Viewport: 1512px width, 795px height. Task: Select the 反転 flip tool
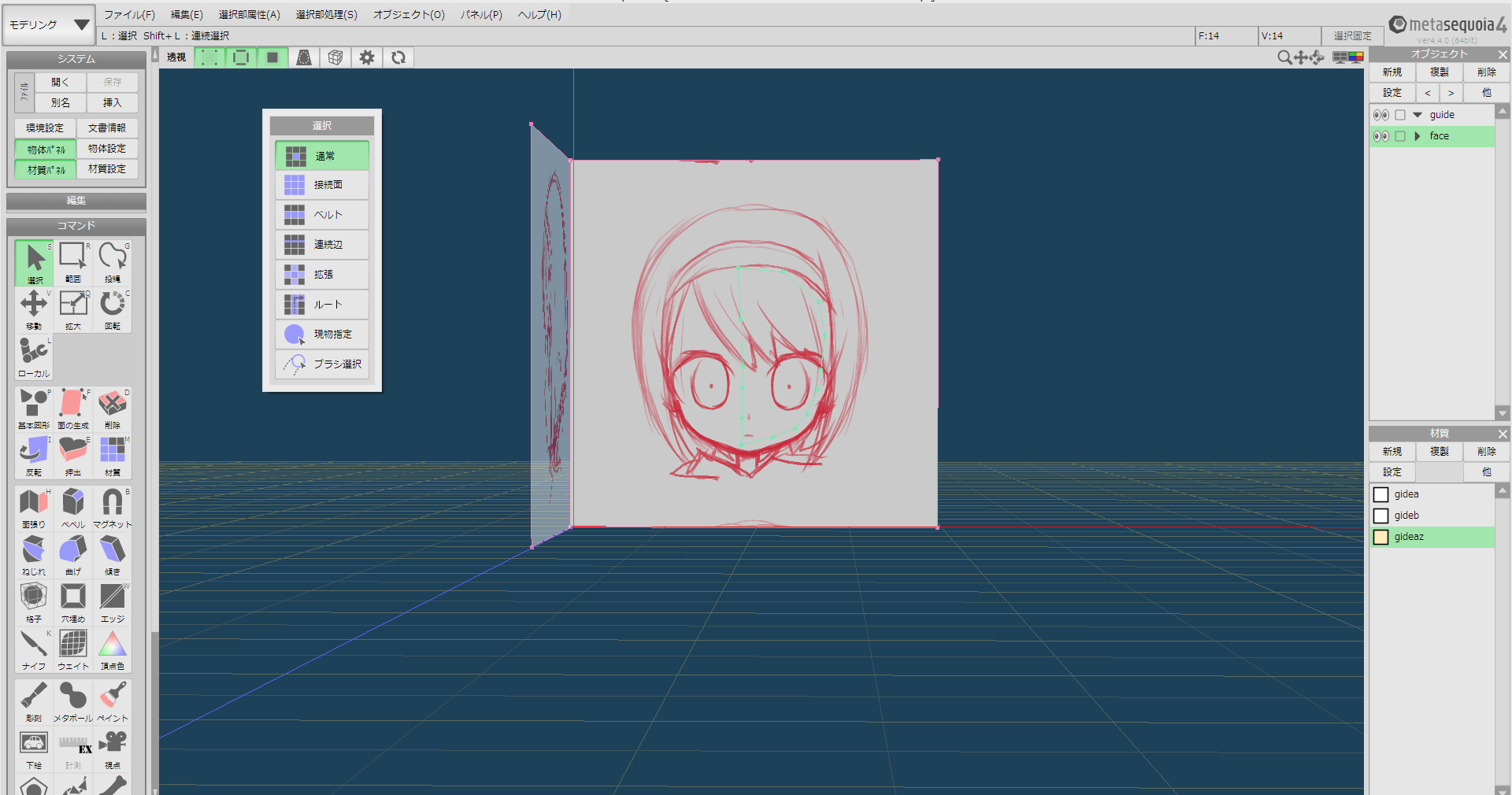coord(34,457)
